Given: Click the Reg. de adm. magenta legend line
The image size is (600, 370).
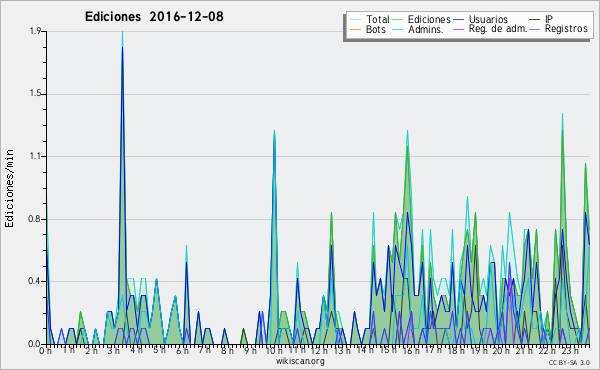Looking at the screenshot, I should pos(458,29).
